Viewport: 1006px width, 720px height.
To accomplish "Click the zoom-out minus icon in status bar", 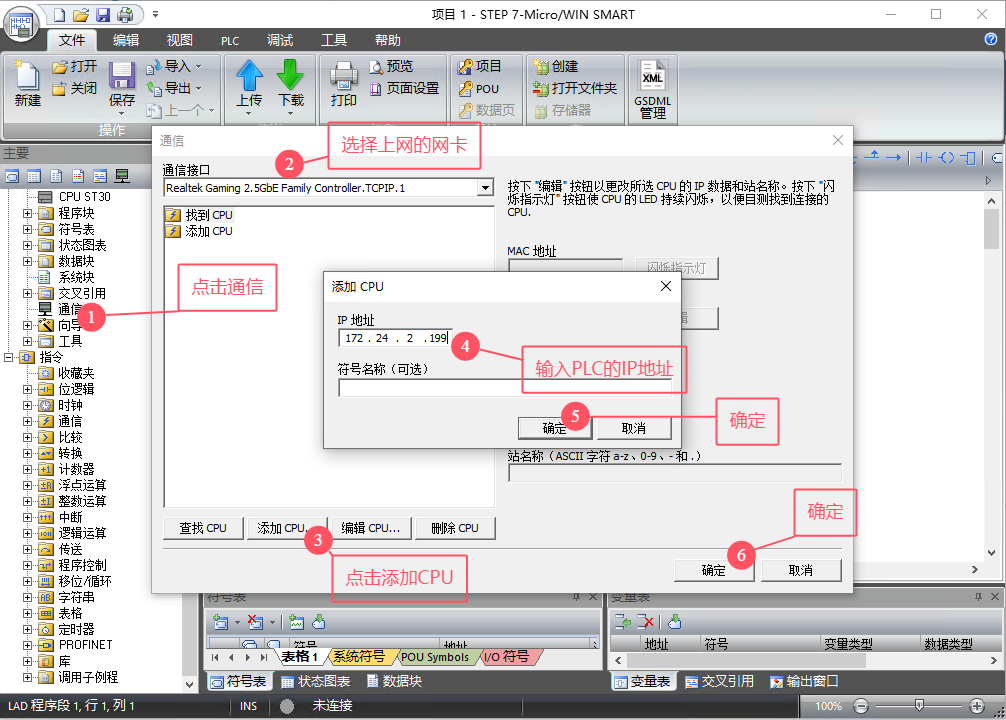I will coord(861,707).
